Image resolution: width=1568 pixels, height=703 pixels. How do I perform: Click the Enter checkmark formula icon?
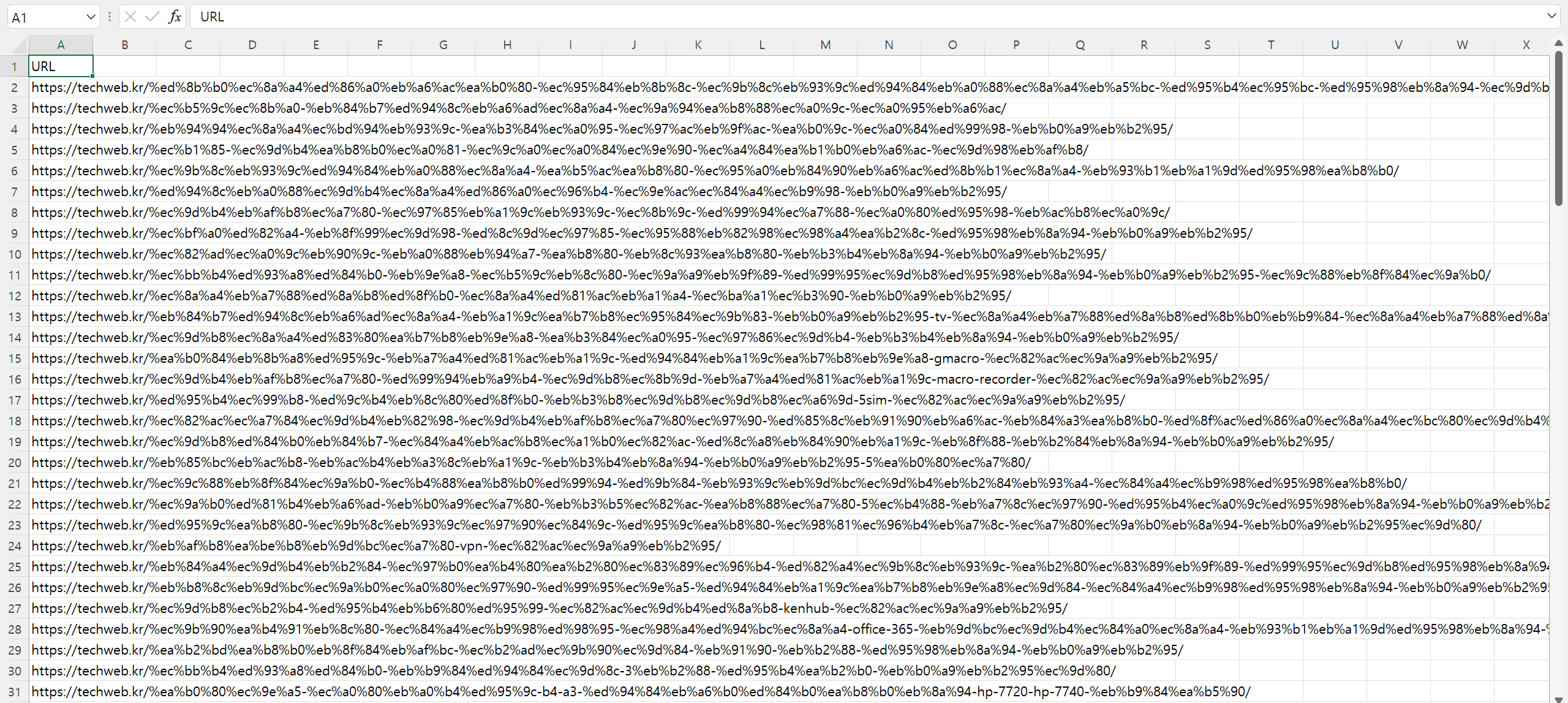tap(152, 17)
